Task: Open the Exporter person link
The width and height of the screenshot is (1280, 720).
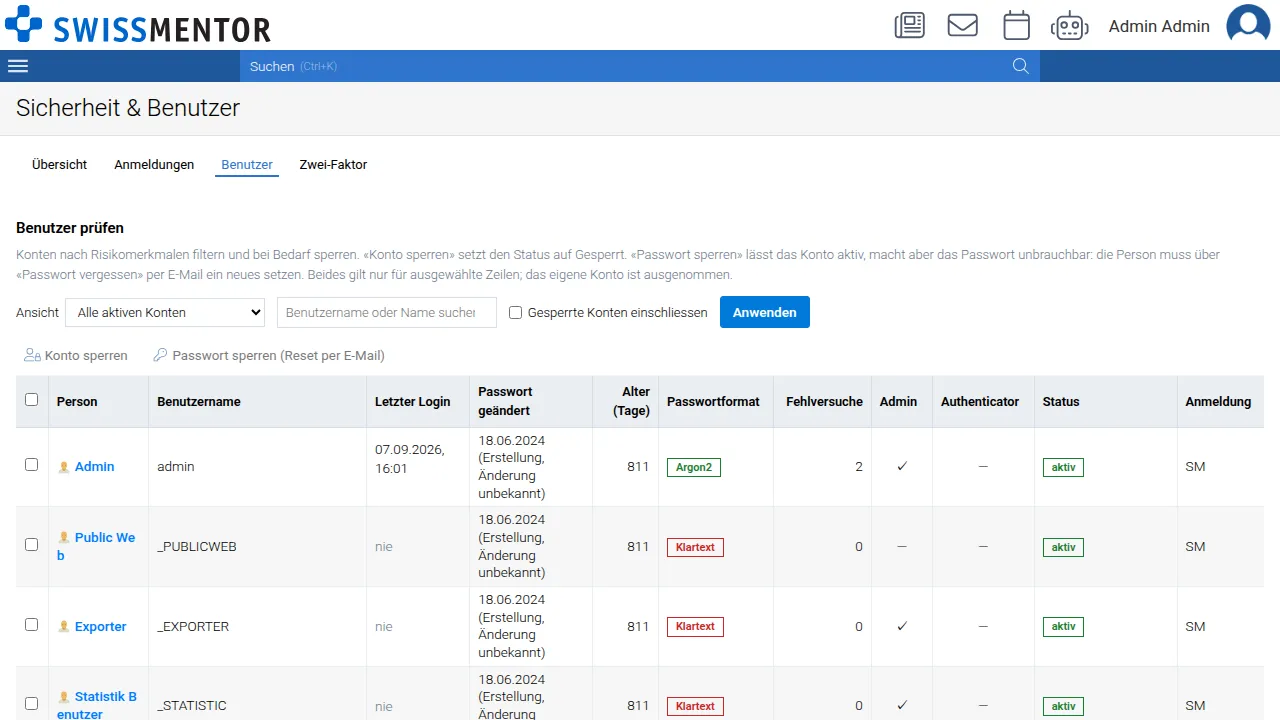Action: [x=101, y=627]
